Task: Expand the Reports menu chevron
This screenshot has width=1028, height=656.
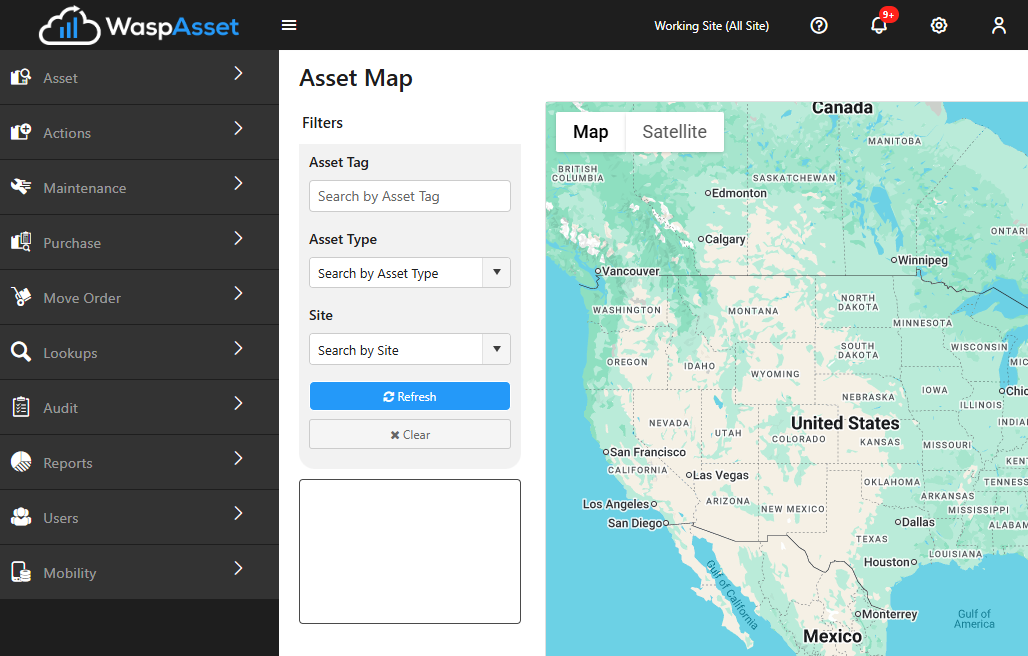Action: pyautogui.click(x=239, y=459)
